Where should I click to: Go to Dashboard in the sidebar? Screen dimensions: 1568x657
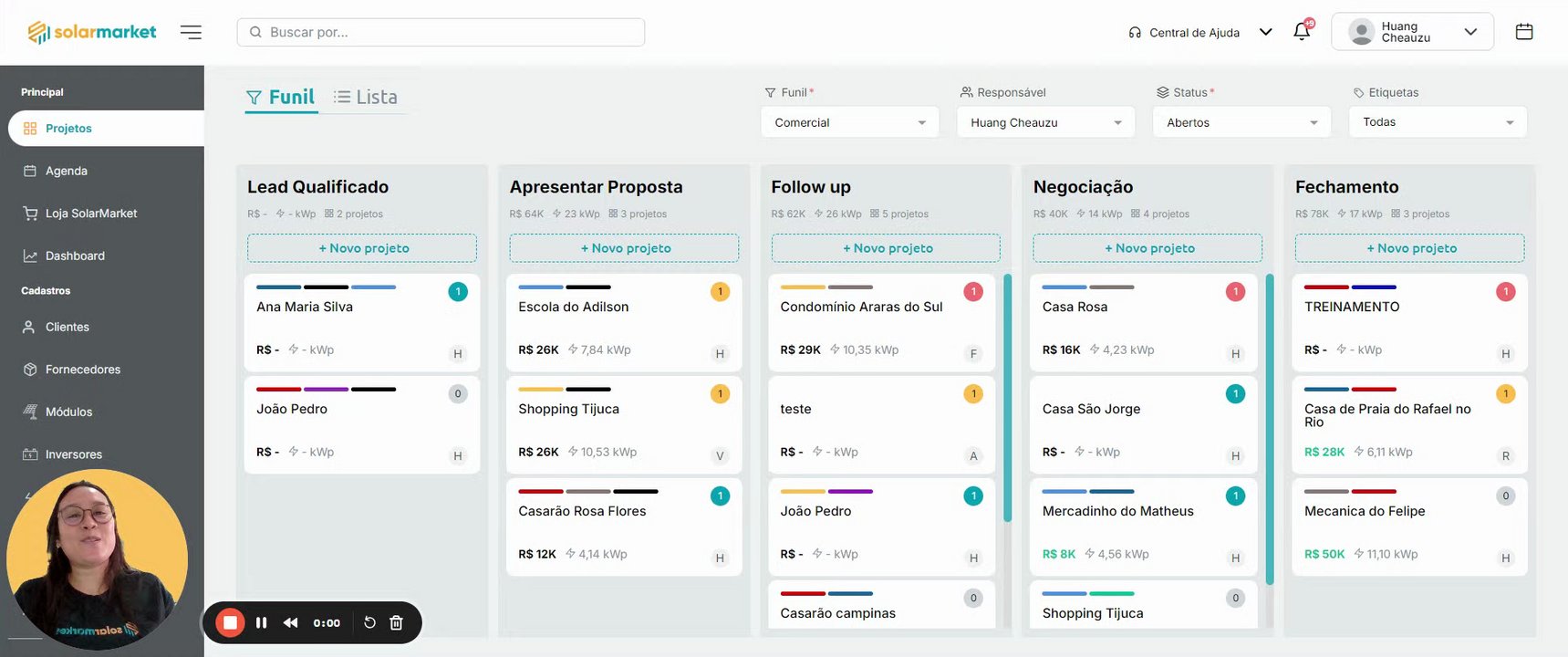pos(75,255)
